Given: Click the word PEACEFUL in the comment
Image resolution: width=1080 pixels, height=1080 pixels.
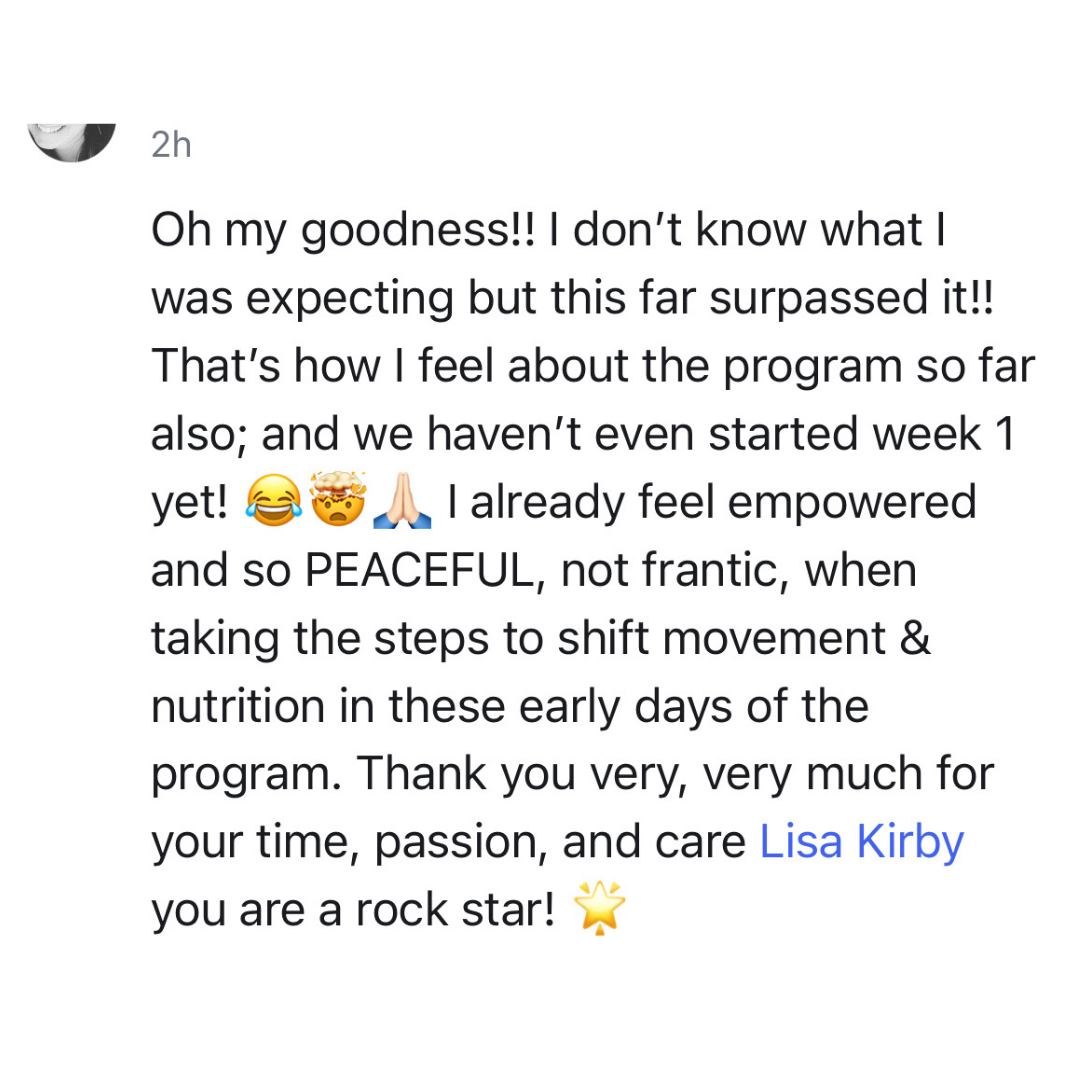Looking at the screenshot, I should point(419,571).
